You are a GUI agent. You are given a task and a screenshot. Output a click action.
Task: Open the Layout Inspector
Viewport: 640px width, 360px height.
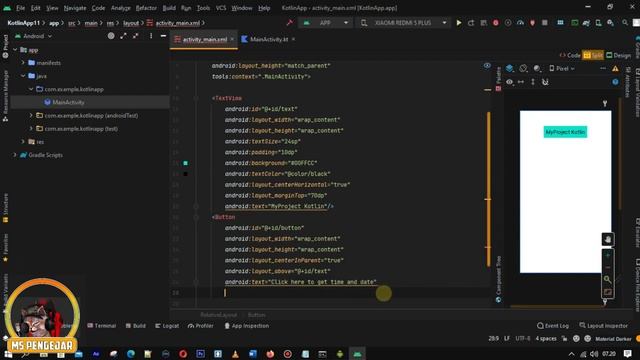click(603, 326)
